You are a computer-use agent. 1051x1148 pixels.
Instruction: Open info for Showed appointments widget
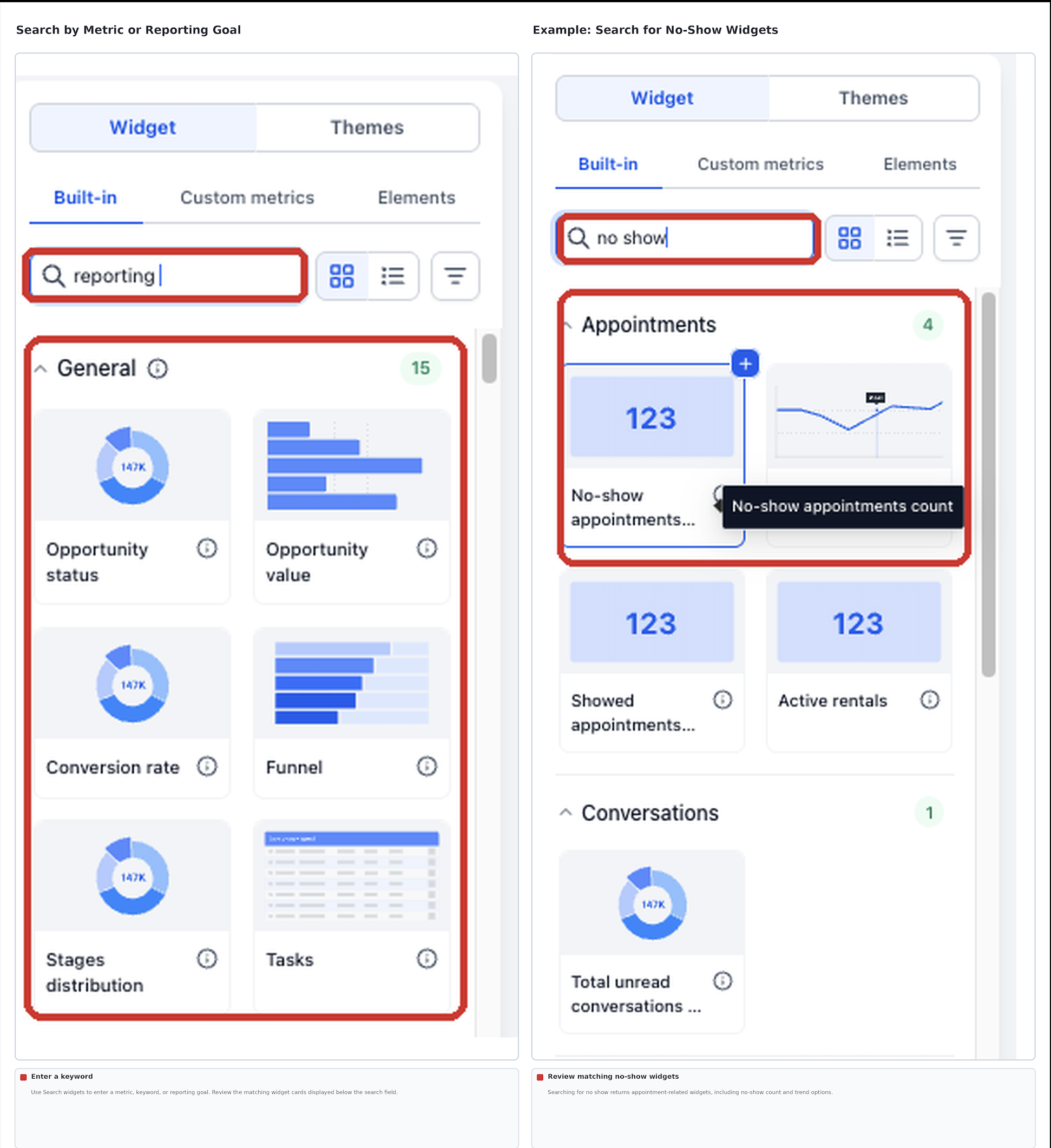tap(722, 700)
